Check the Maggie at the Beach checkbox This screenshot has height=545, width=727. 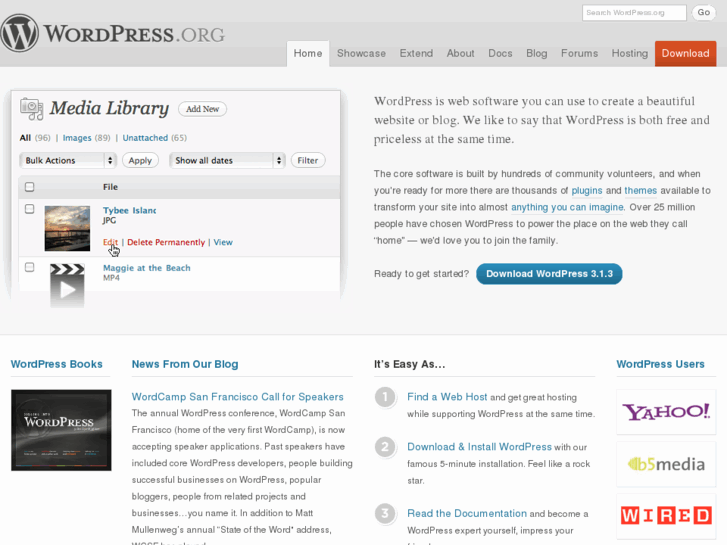point(30,267)
